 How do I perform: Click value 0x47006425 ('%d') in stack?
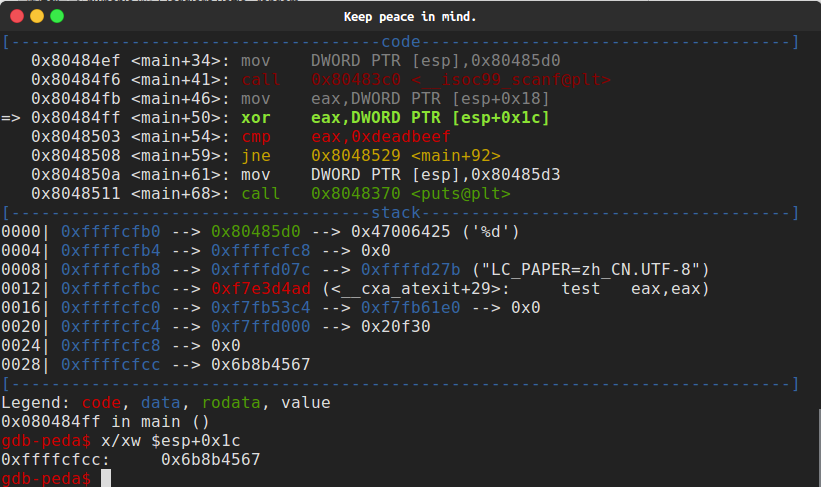tap(435, 231)
